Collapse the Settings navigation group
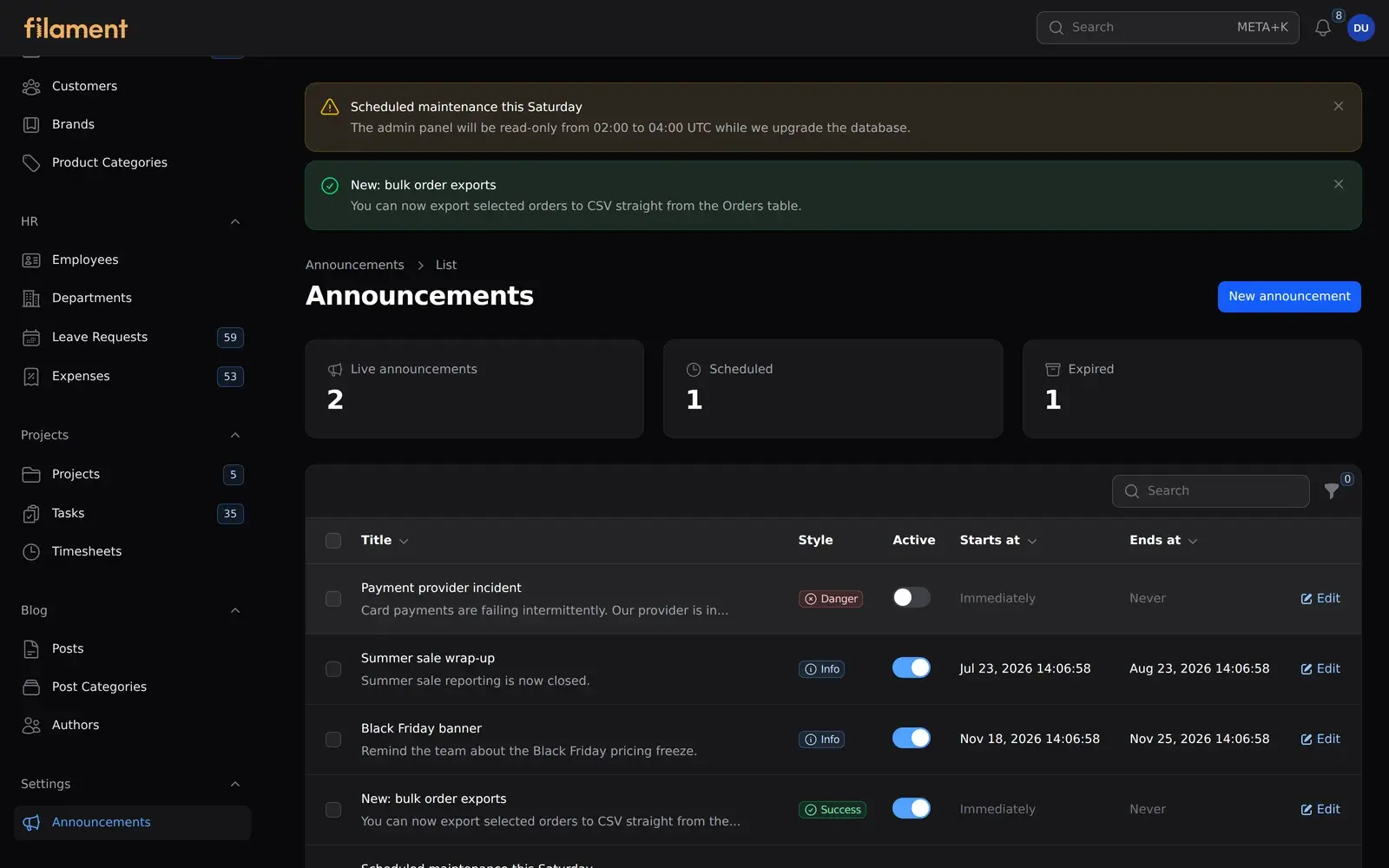 pos(235,784)
